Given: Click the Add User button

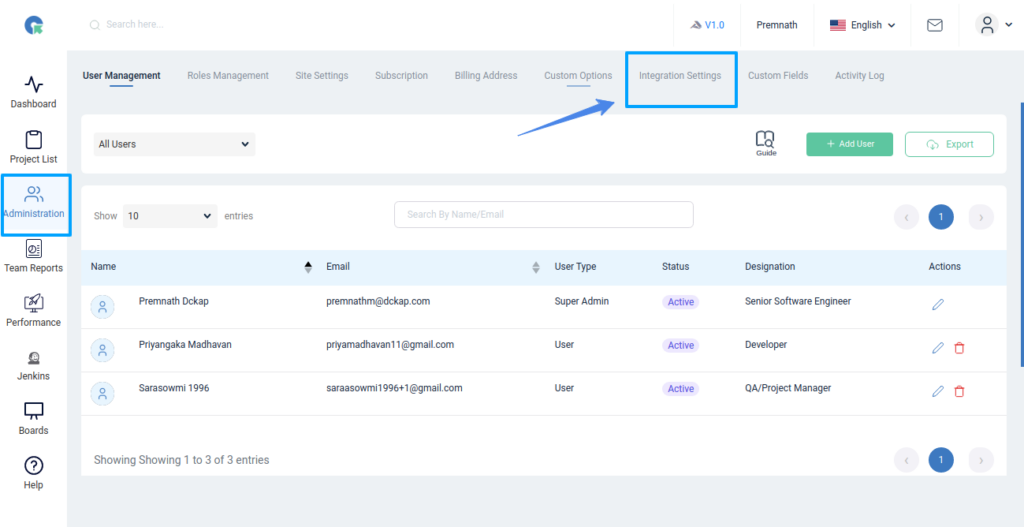Looking at the screenshot, I should pyautogui.click(x=849, y=144).
